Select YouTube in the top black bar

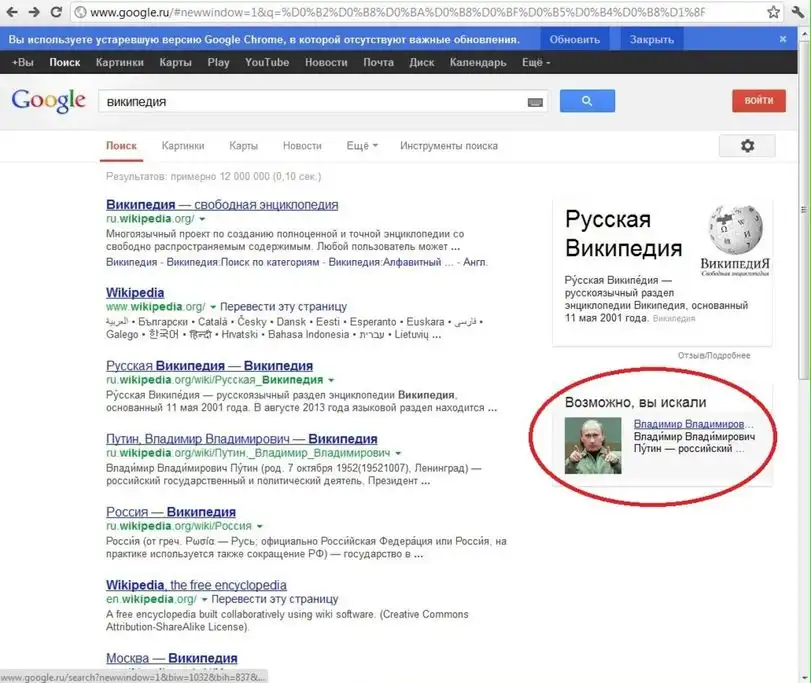[x=267, y=62]
